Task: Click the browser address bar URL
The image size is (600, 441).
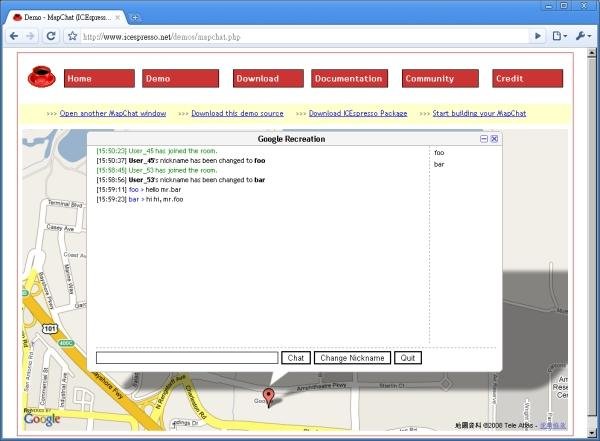Action: point(161,37)
